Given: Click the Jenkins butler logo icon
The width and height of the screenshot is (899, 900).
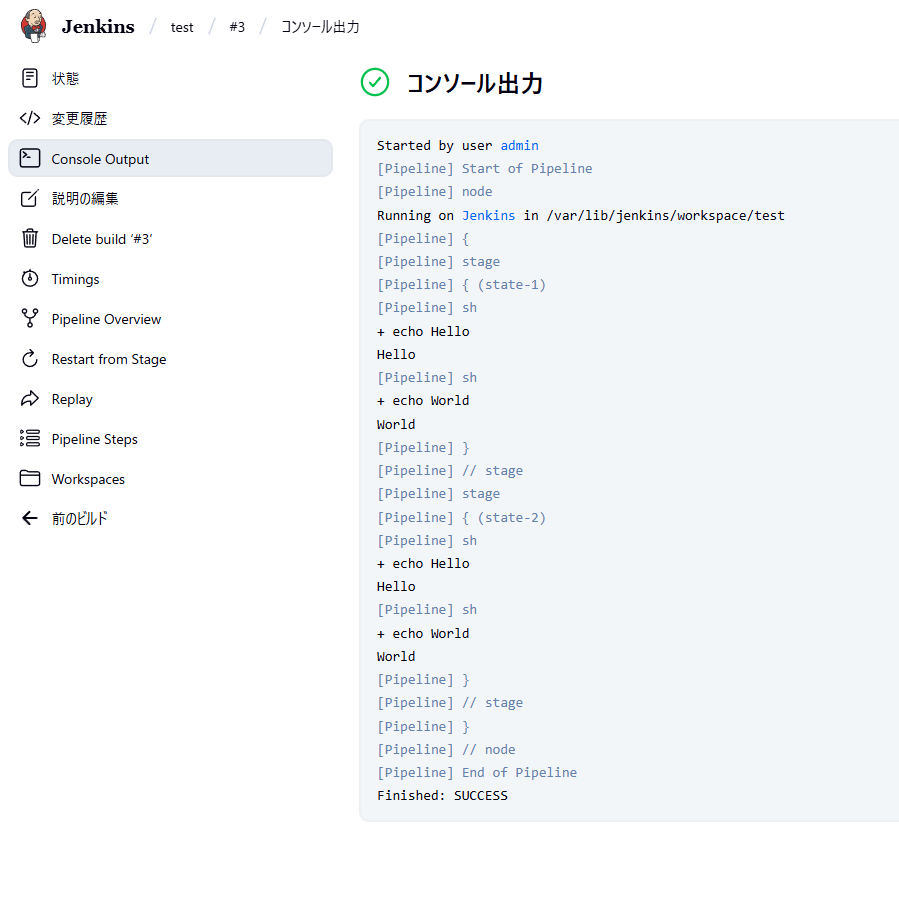Looking at the screenshot, I should point(33,26).
